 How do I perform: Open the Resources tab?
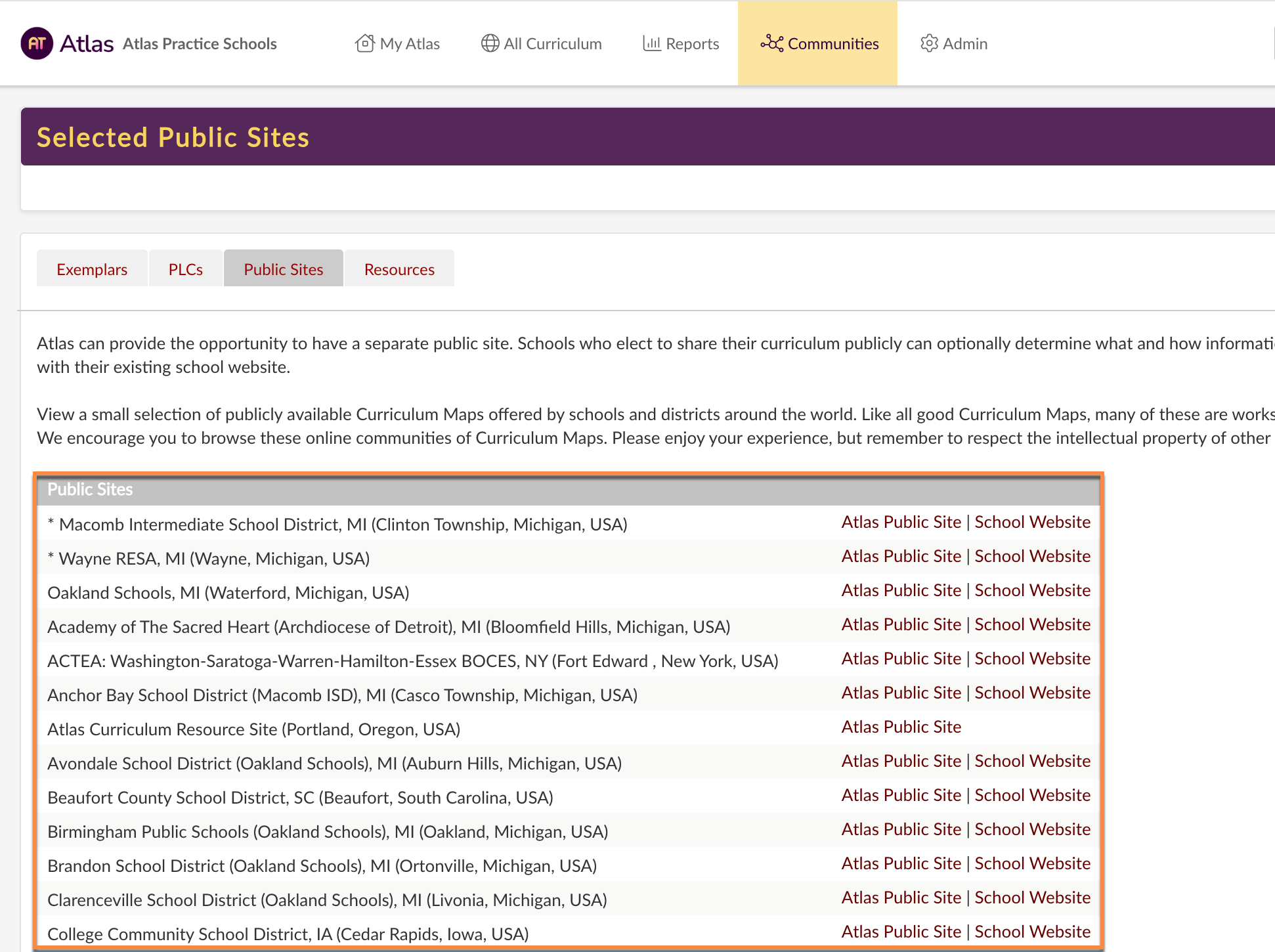[x=399, y=269]
